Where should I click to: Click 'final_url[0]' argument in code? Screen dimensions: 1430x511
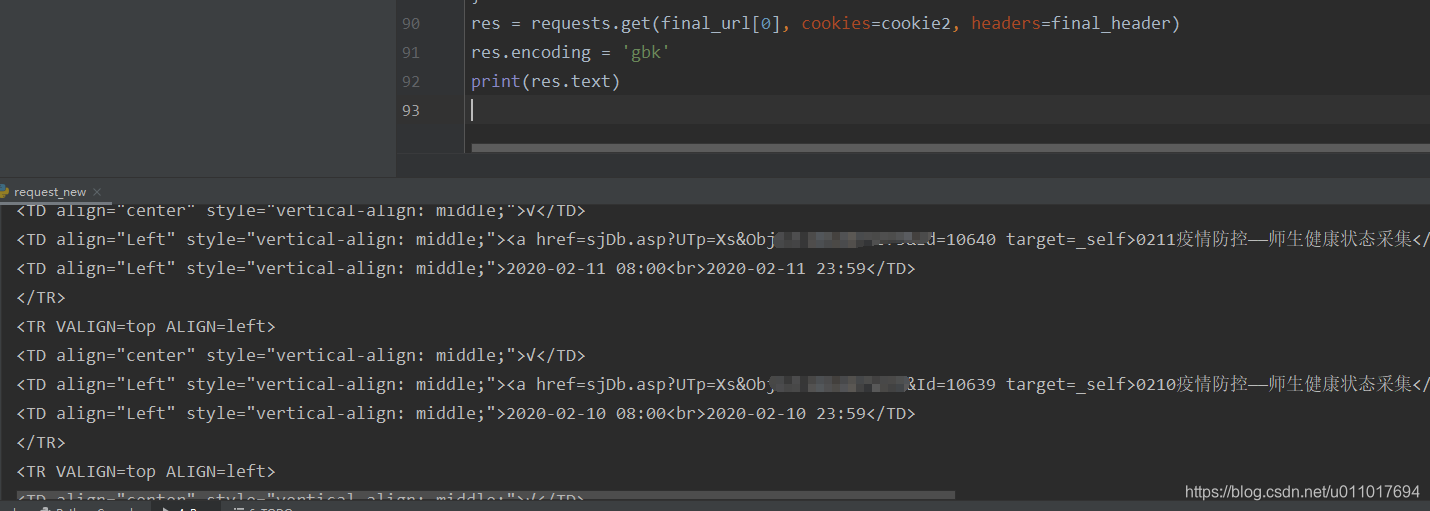click(x=721, y=23)
